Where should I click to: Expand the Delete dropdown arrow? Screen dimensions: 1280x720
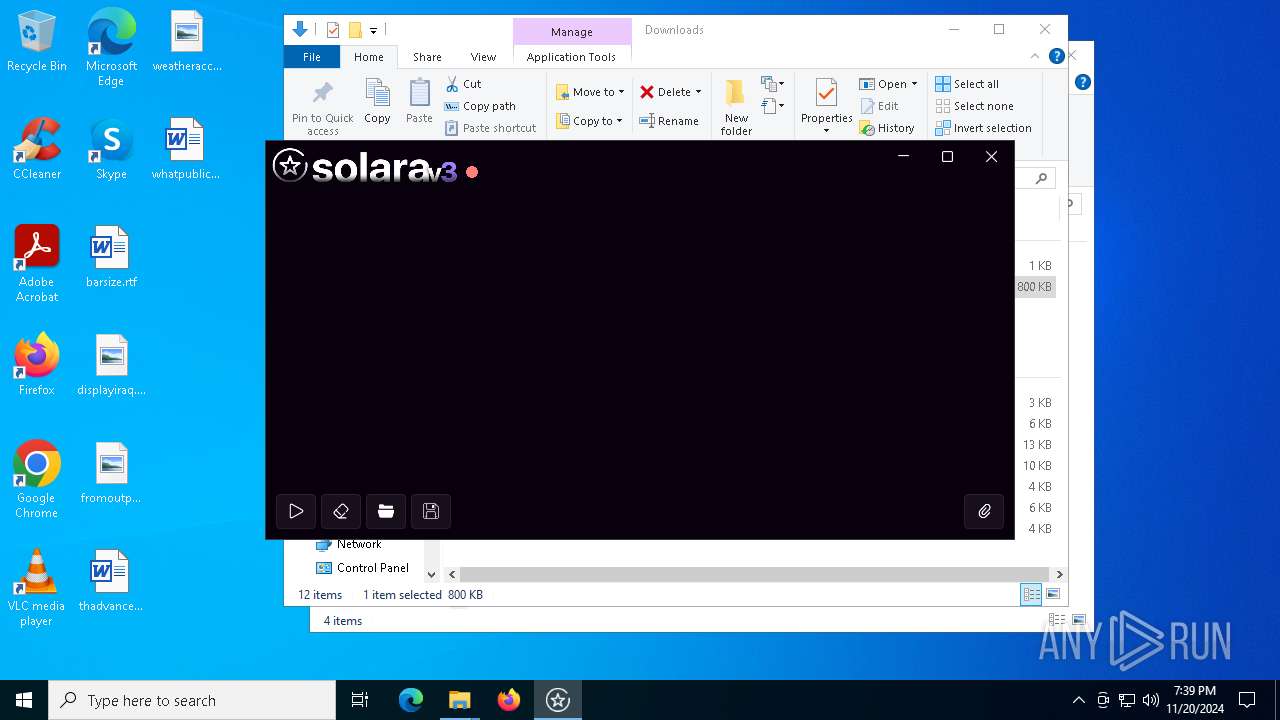click(698, 92)
